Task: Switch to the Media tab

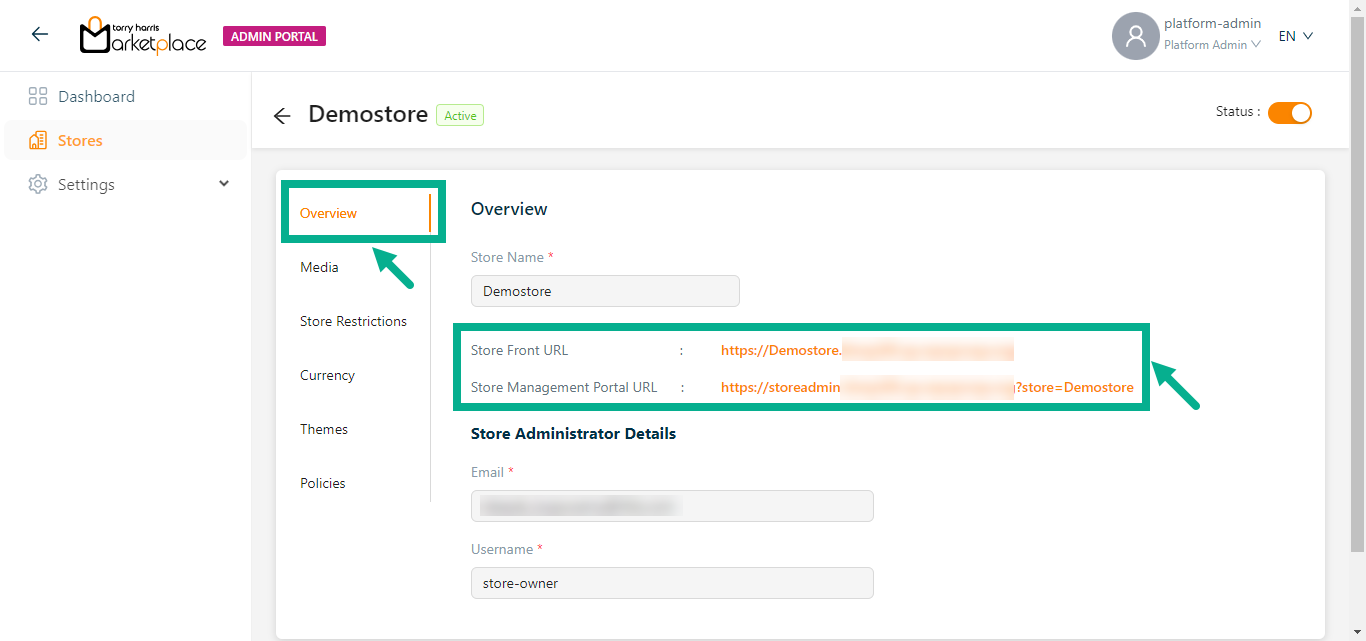Action: pyautogui.click(x=319, y=268)
